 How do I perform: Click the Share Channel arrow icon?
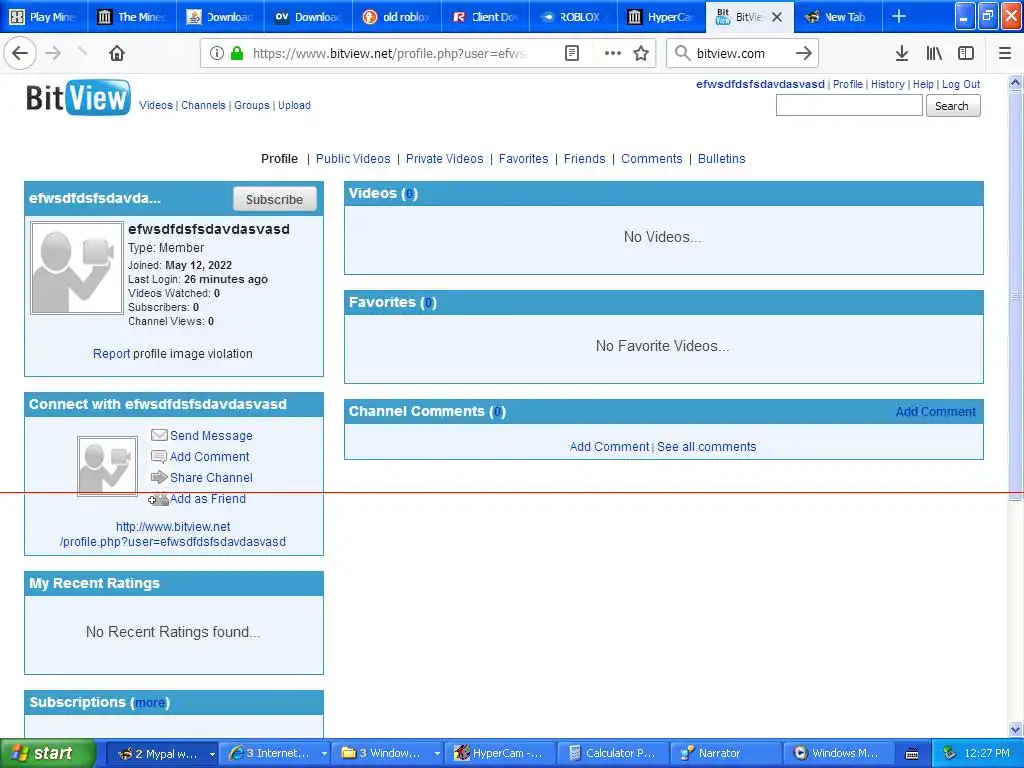coord(159,477)
